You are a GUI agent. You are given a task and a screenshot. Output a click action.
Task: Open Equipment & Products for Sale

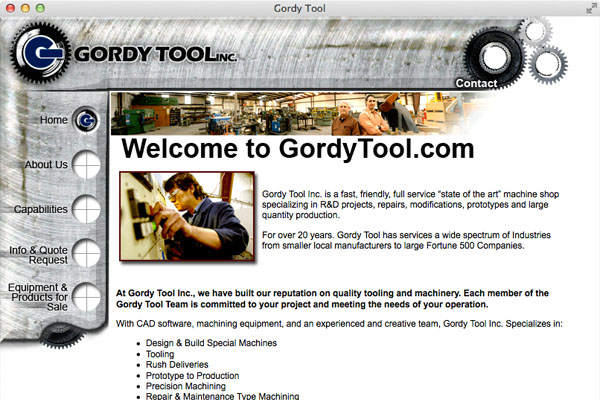pyautogui.click(x=38, y=297)
